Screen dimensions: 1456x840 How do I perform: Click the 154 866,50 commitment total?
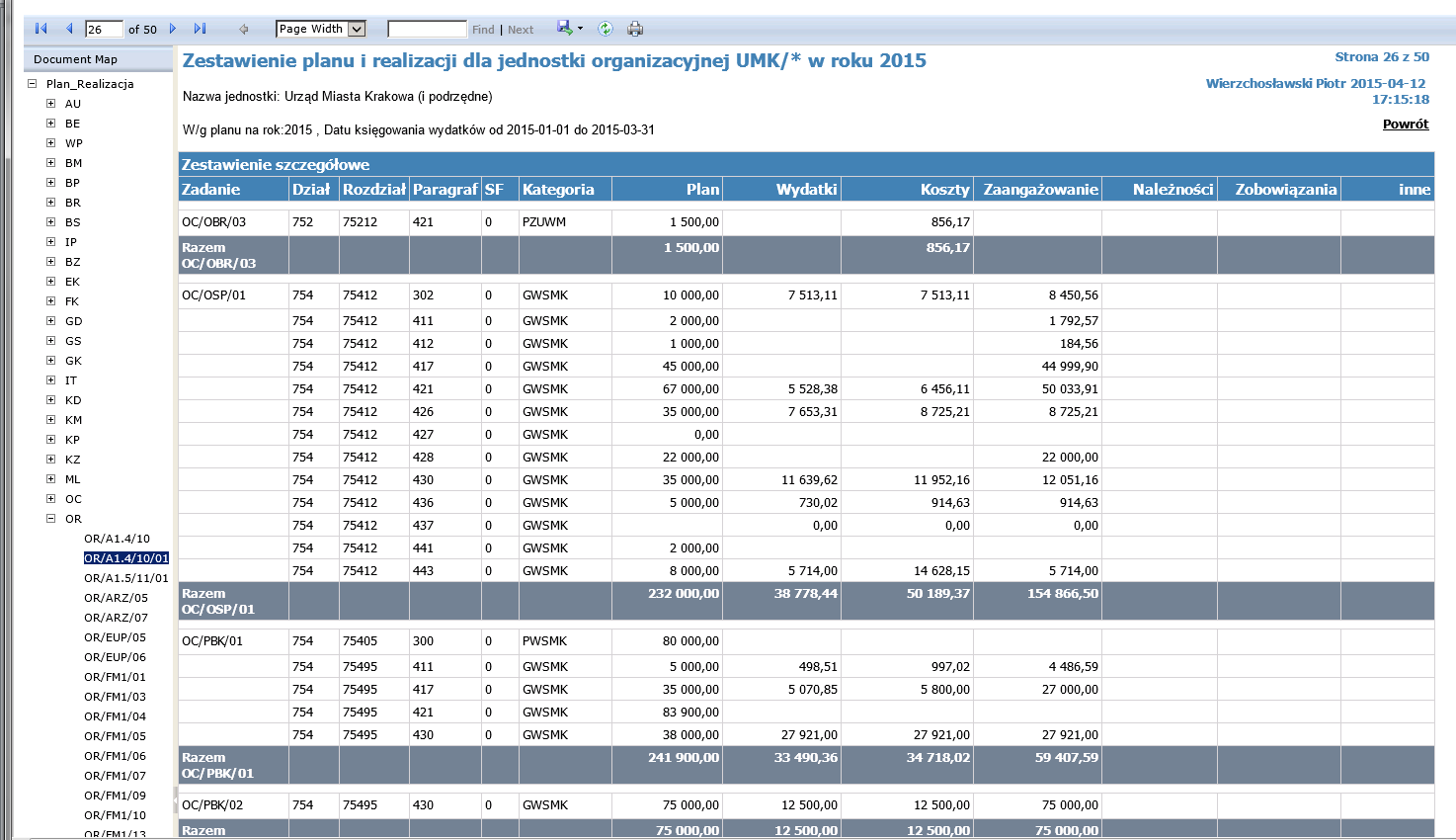pos(1063,594)
